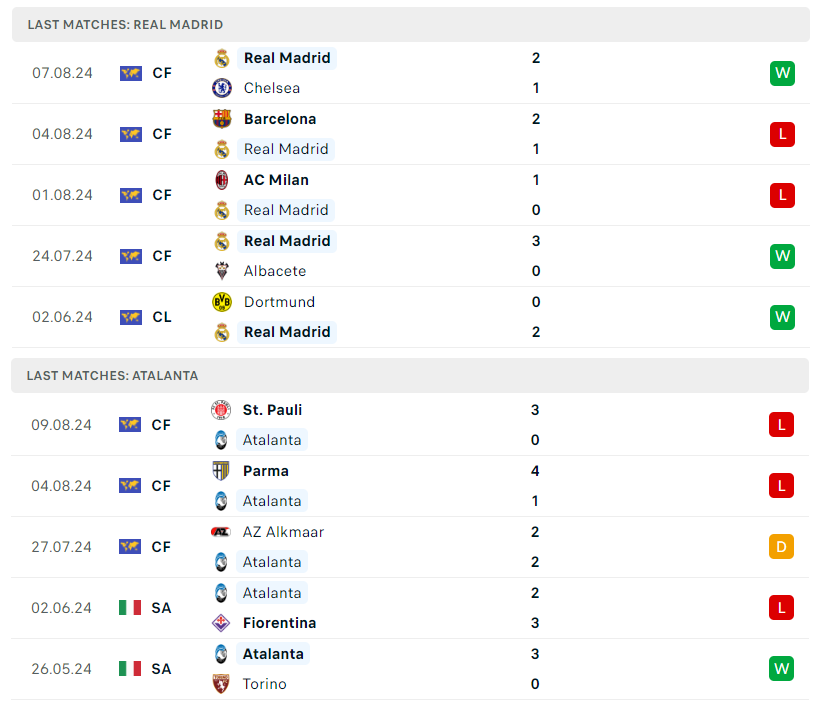Click the Dortmund BVB crest icon

click(221, 302)
